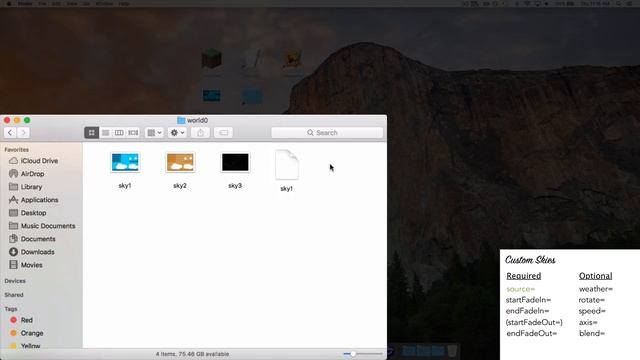640x360 pixels.
Task: Click the "speed=" text
Action: pyautogui.click(x=592, y=311)
